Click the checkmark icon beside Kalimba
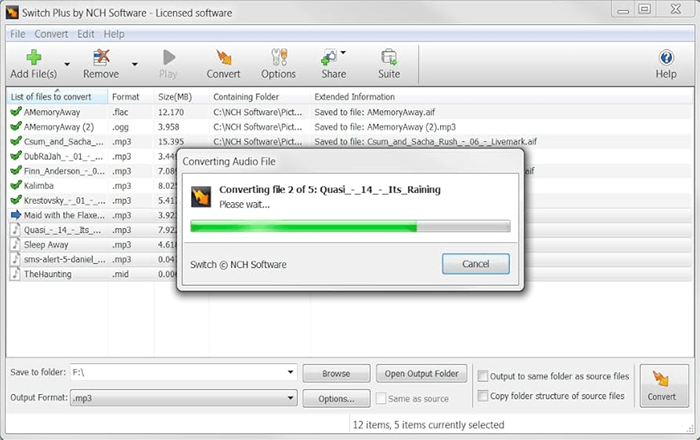Viewport: 700px width, 440px height. (16, 185)
